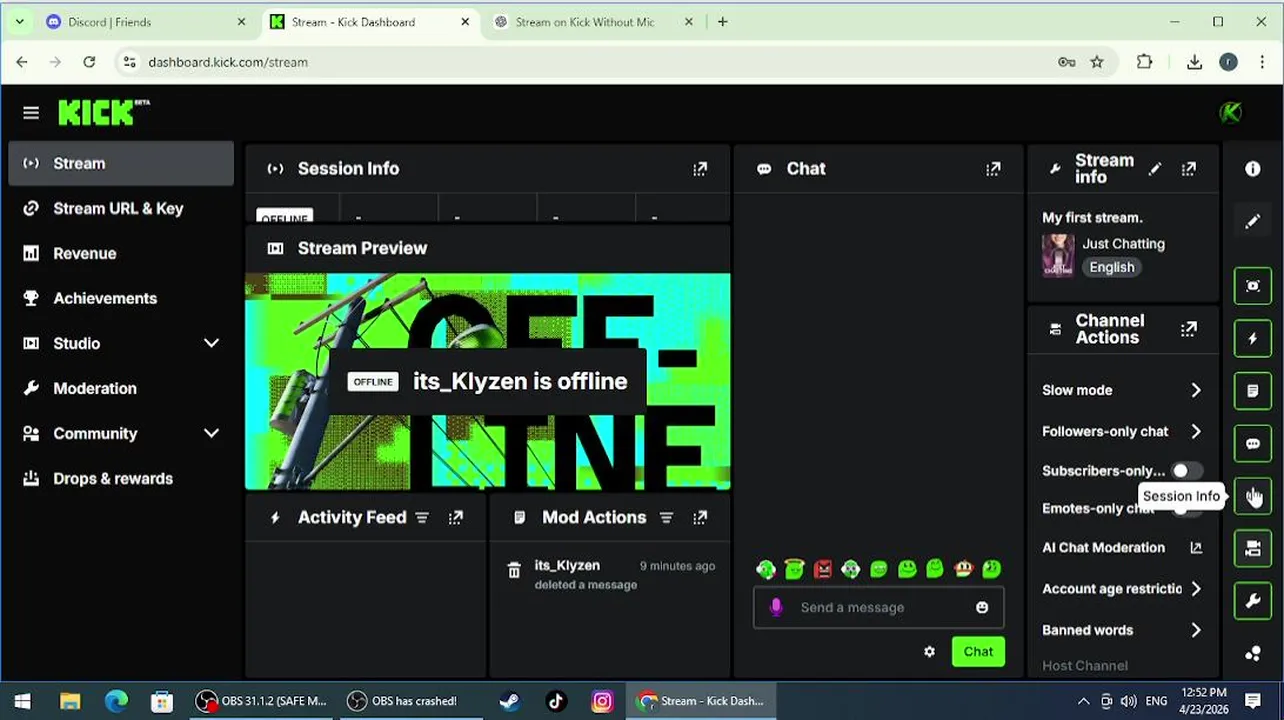The height and width of the screenshot is (720, 1284).
Task: Insert the first emote in the chat emote row
Action: [x=766, y=569]
